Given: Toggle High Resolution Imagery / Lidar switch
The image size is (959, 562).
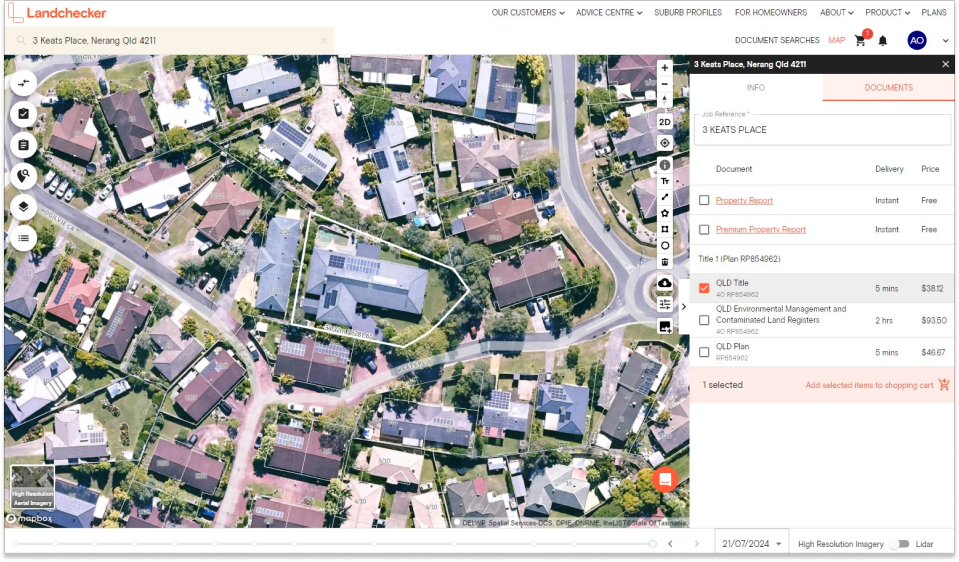Looking at the screenshot, I should pos(899,544).
